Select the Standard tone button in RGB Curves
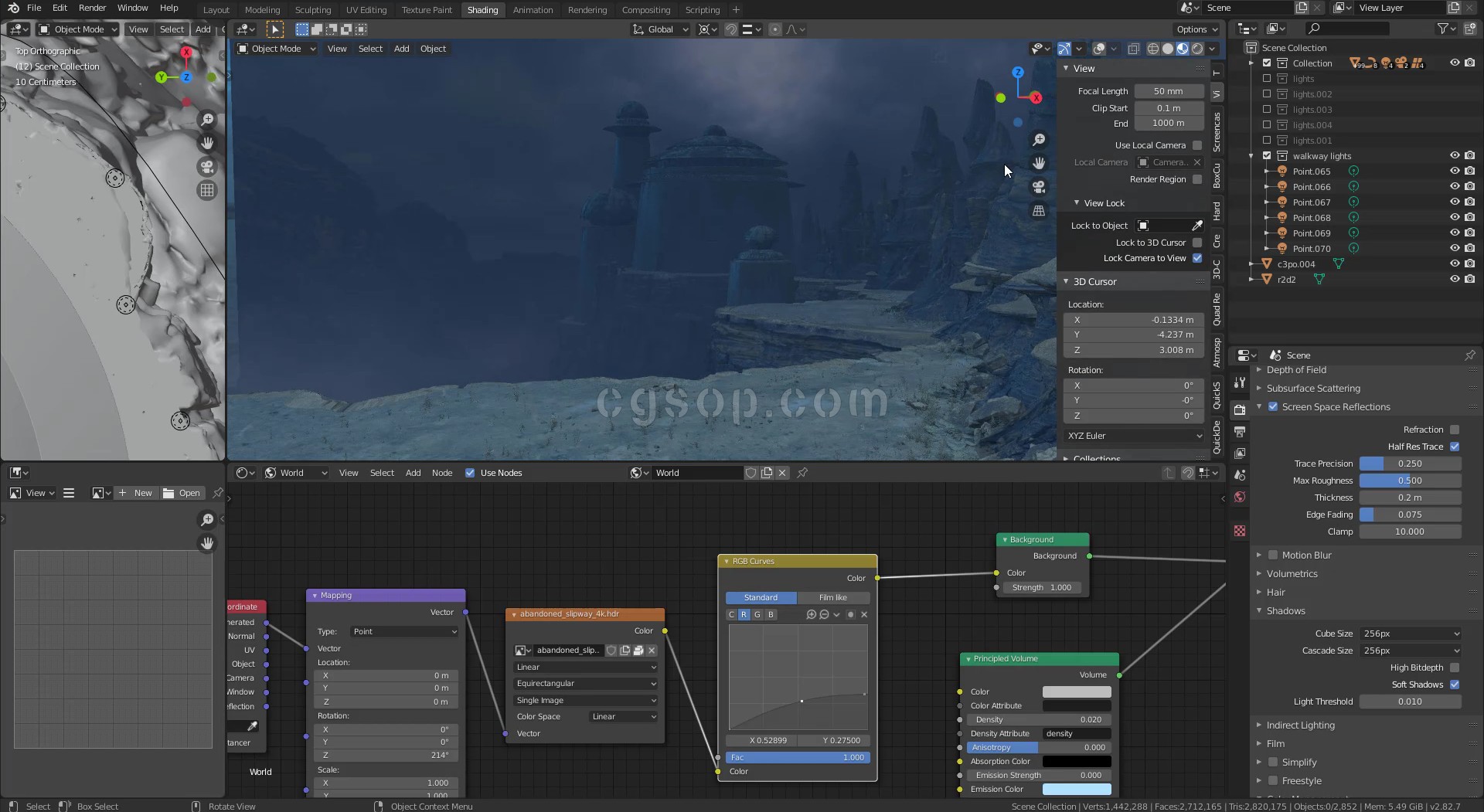The width and height of the screenshot is (1484, 812). click(761, 598)
